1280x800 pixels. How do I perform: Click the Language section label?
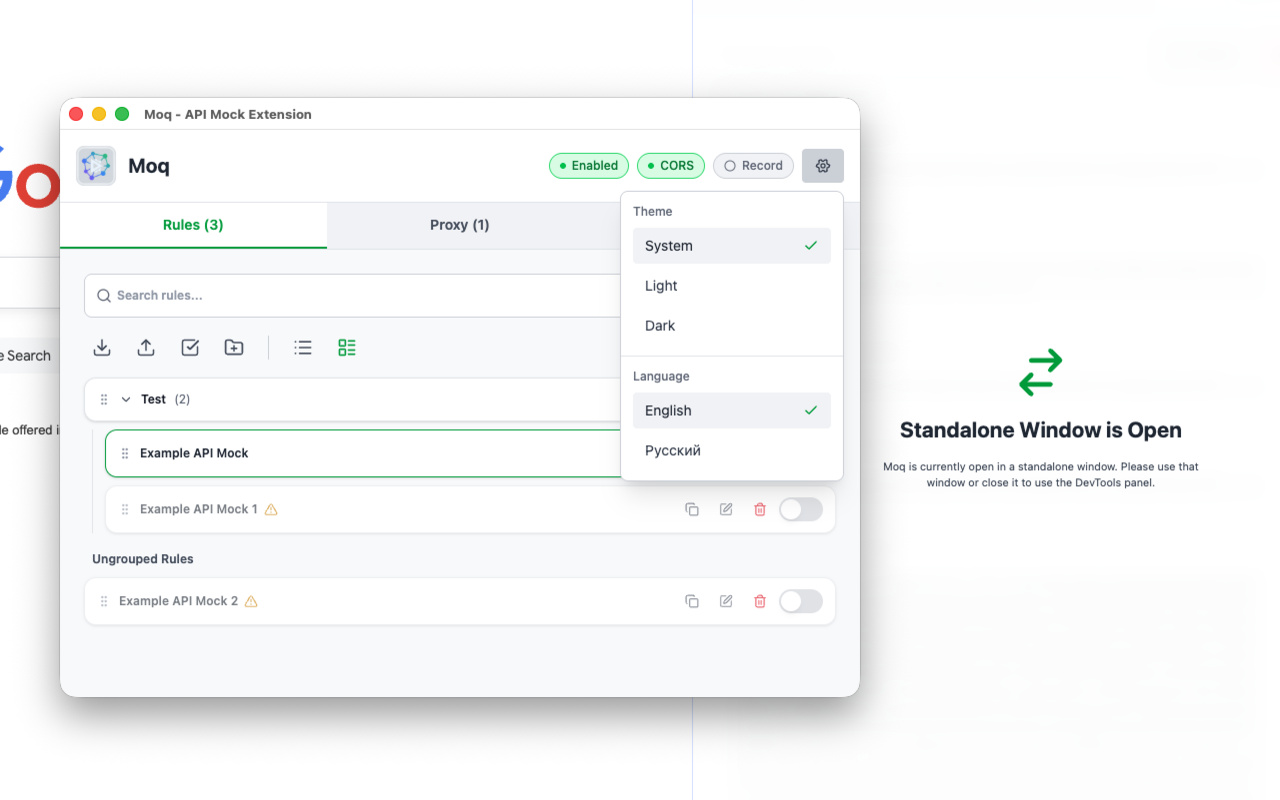coord(661,376)
